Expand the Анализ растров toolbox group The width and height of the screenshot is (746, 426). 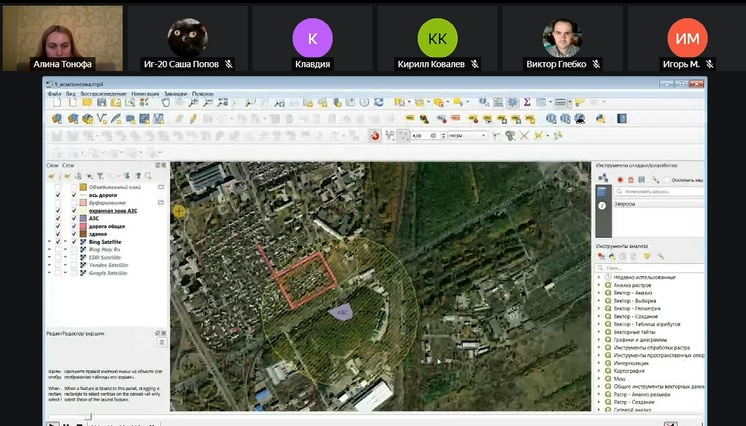[x=599, y=286]
